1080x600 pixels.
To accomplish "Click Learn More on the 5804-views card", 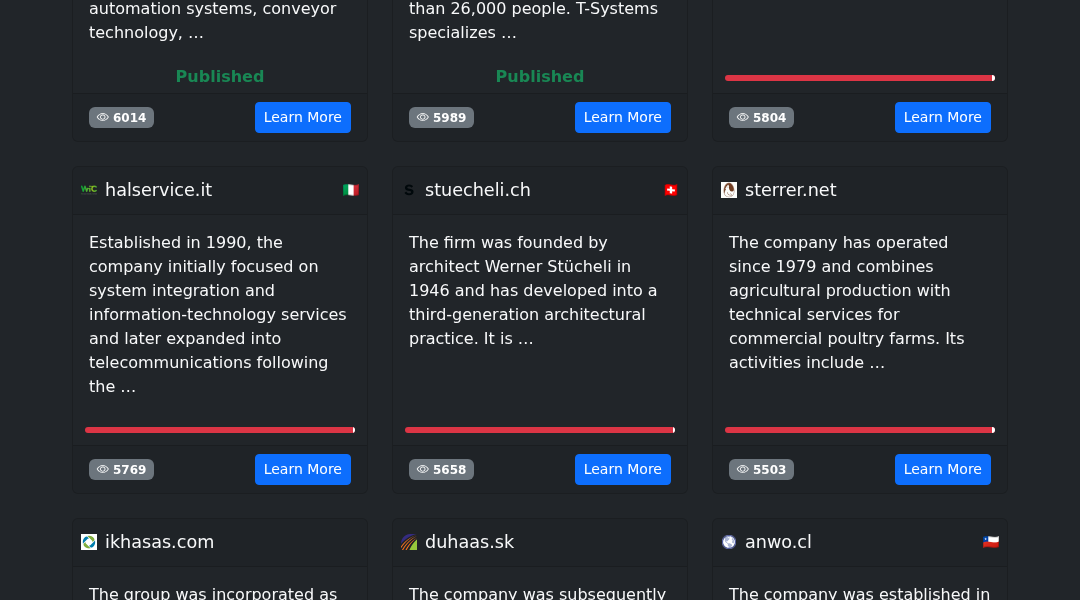I will click(942, 118).
